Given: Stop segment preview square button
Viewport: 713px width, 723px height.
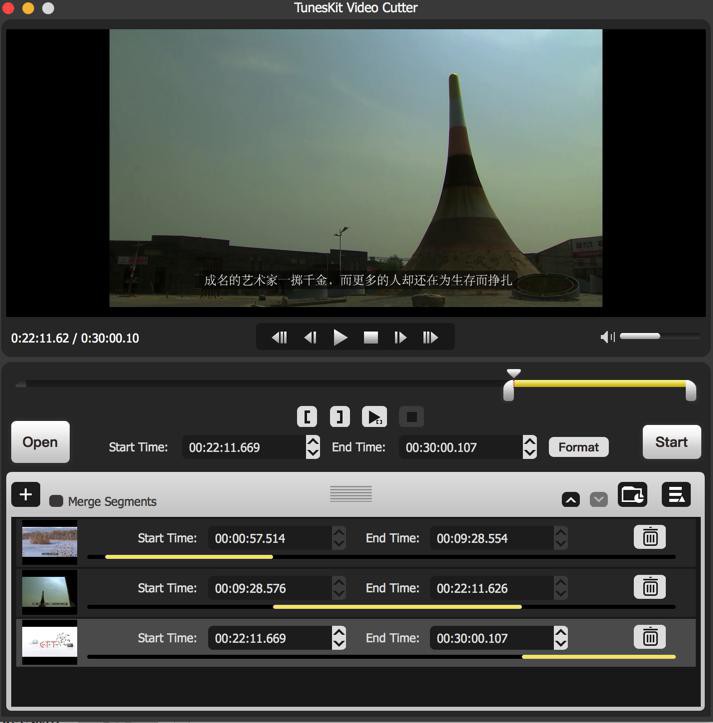Looking at the screenshot, I should click(411, 417).
